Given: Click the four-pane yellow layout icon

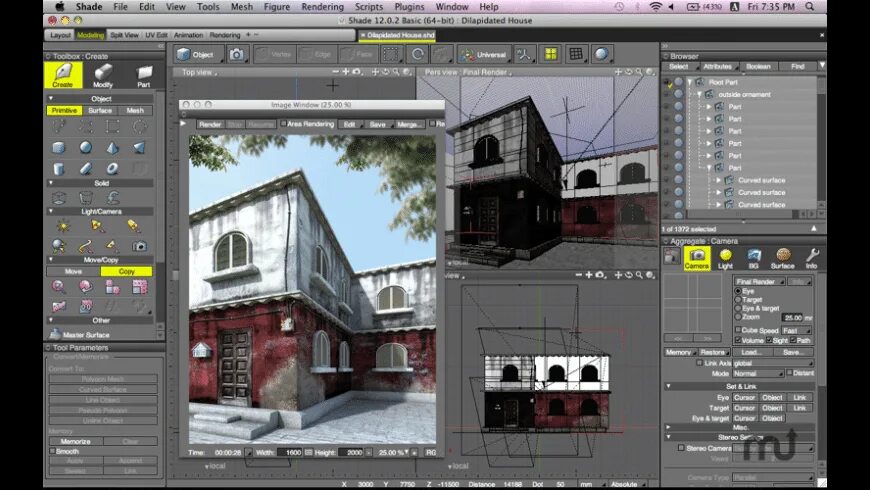Looking at the screenshot, I should pyautogui.click(x=550, y=54).
